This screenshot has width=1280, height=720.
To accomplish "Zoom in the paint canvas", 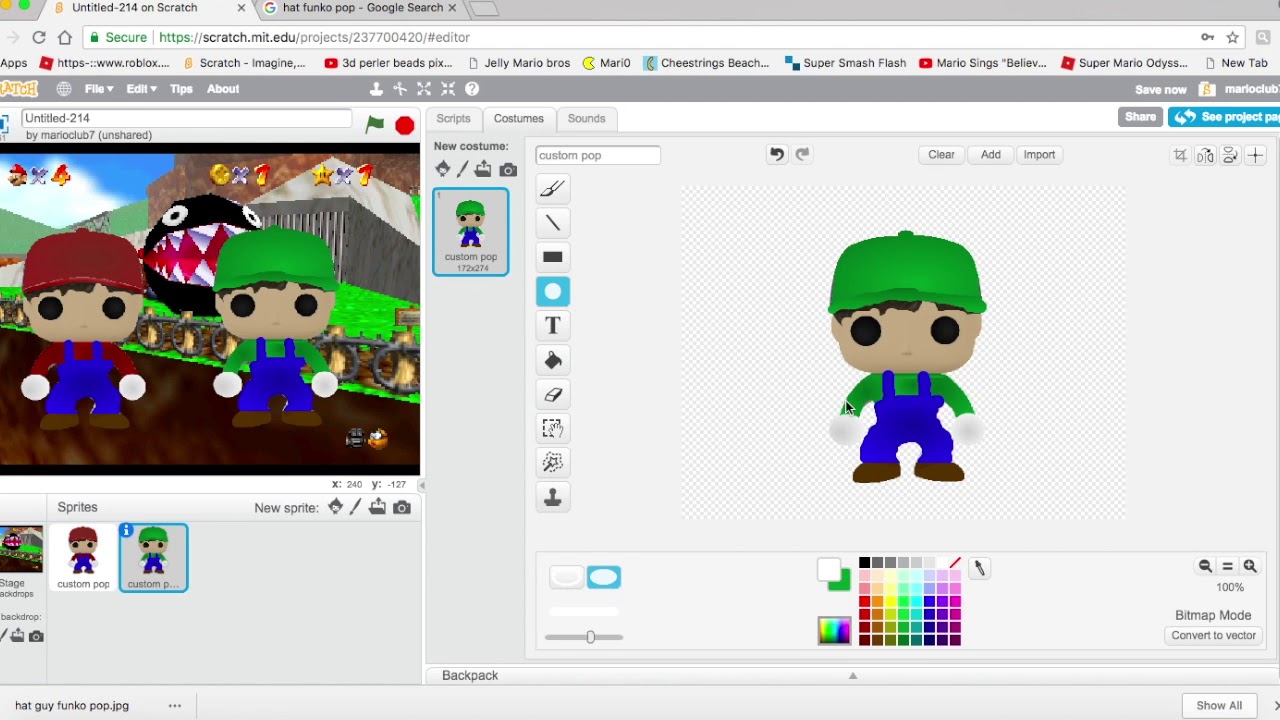I will point(1249,566).
